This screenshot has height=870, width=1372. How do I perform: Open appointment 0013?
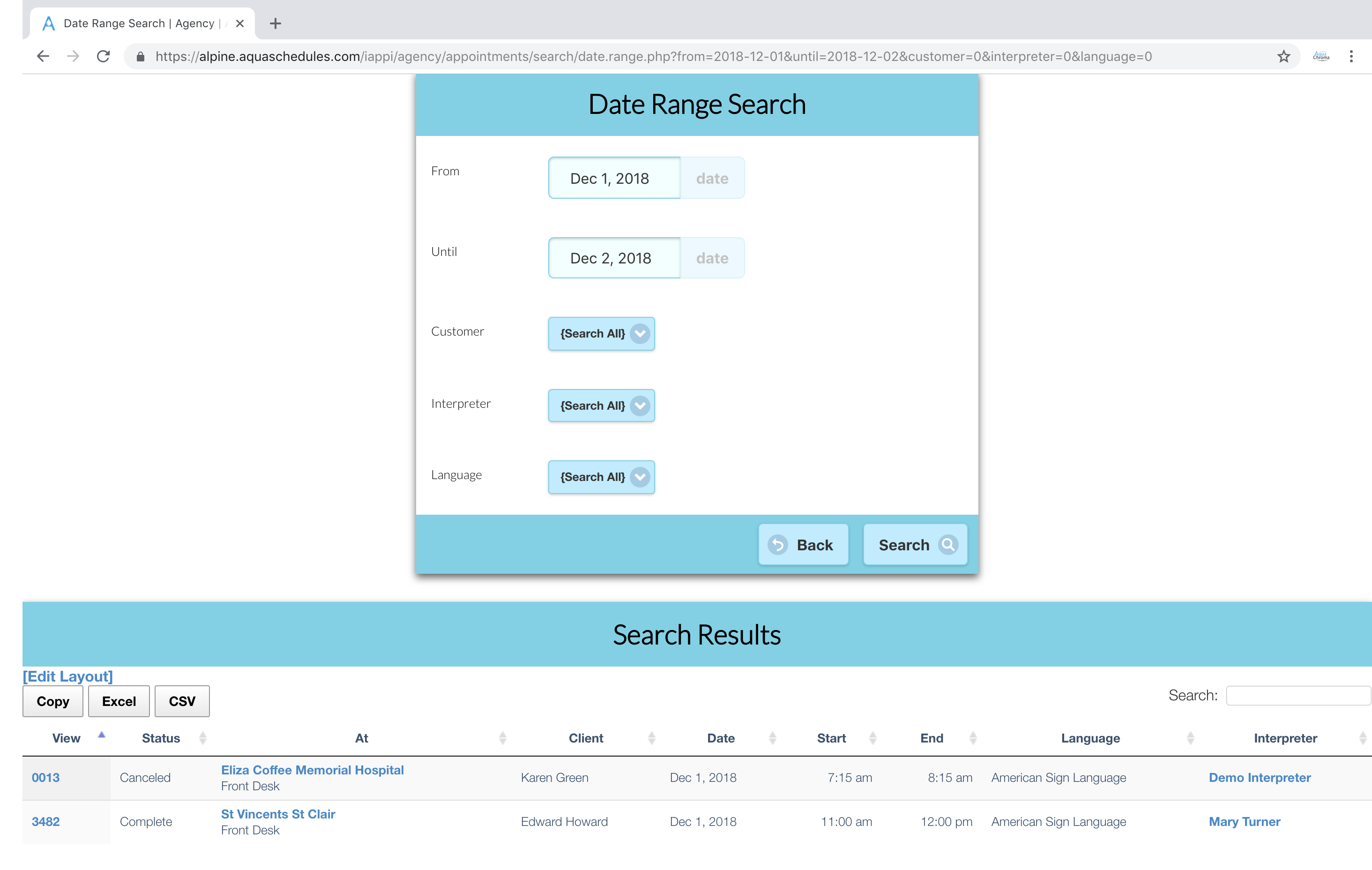(x=45, y=777)
